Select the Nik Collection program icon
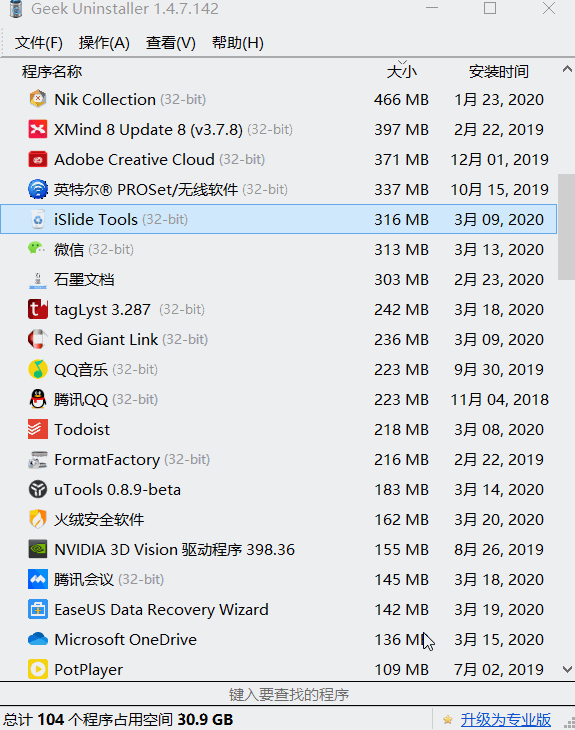Screen dimensions: 575x730 [38, 99]
